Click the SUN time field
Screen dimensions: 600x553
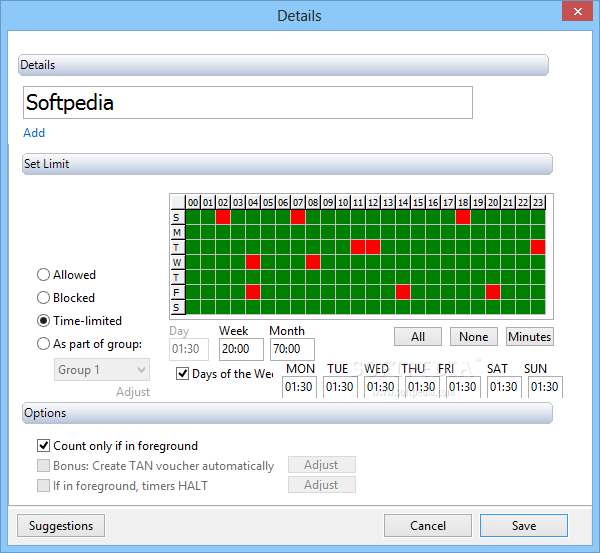point(545,387)
